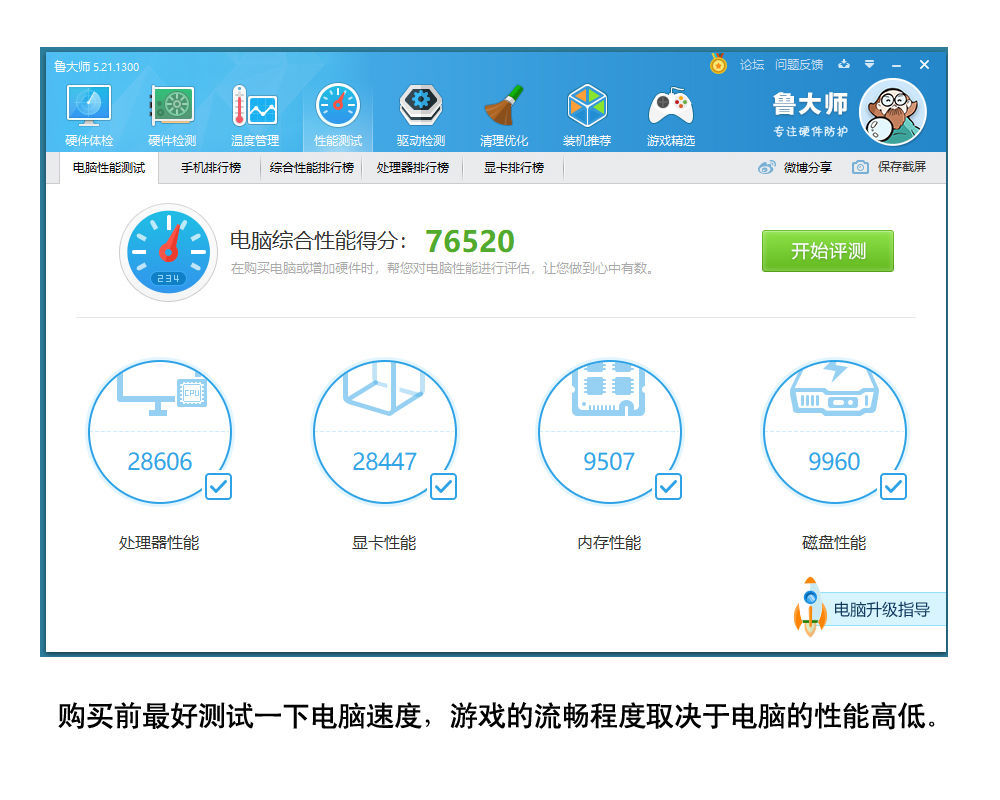This screenshot has height=800, width=1000.
Task: Click the 鲁大师 avatar portrait
Action: [892, 112]
